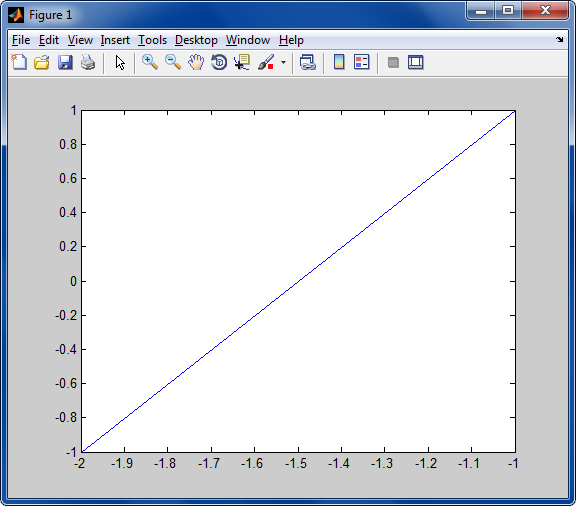Insert a colorbar using the toolbar

[x=339, y=62]
